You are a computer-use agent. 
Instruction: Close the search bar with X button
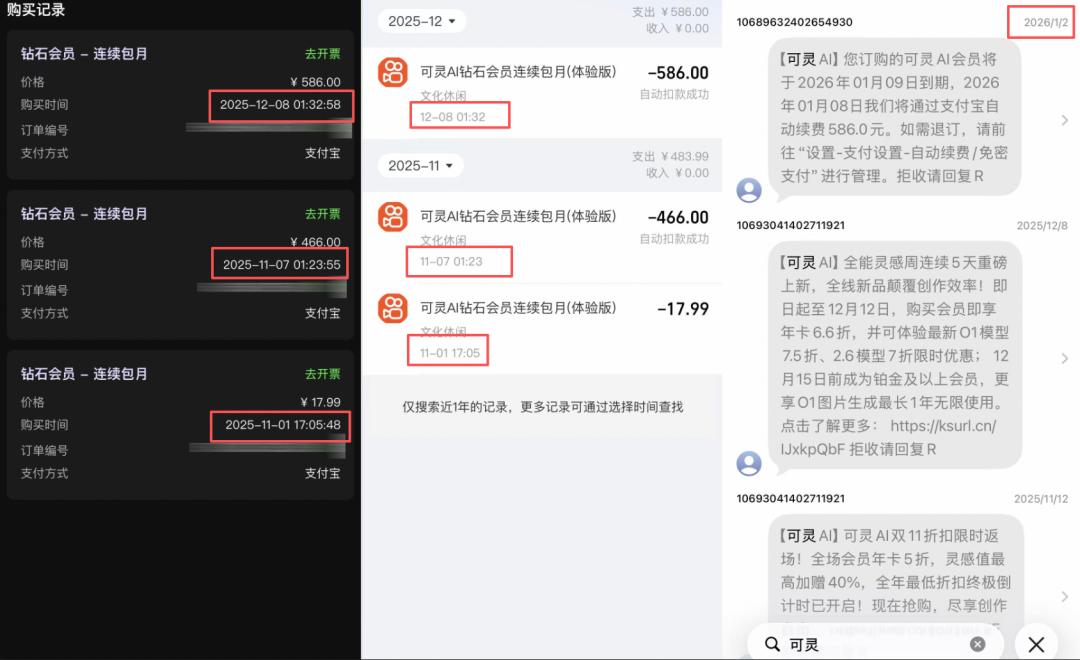[1036, 644]
